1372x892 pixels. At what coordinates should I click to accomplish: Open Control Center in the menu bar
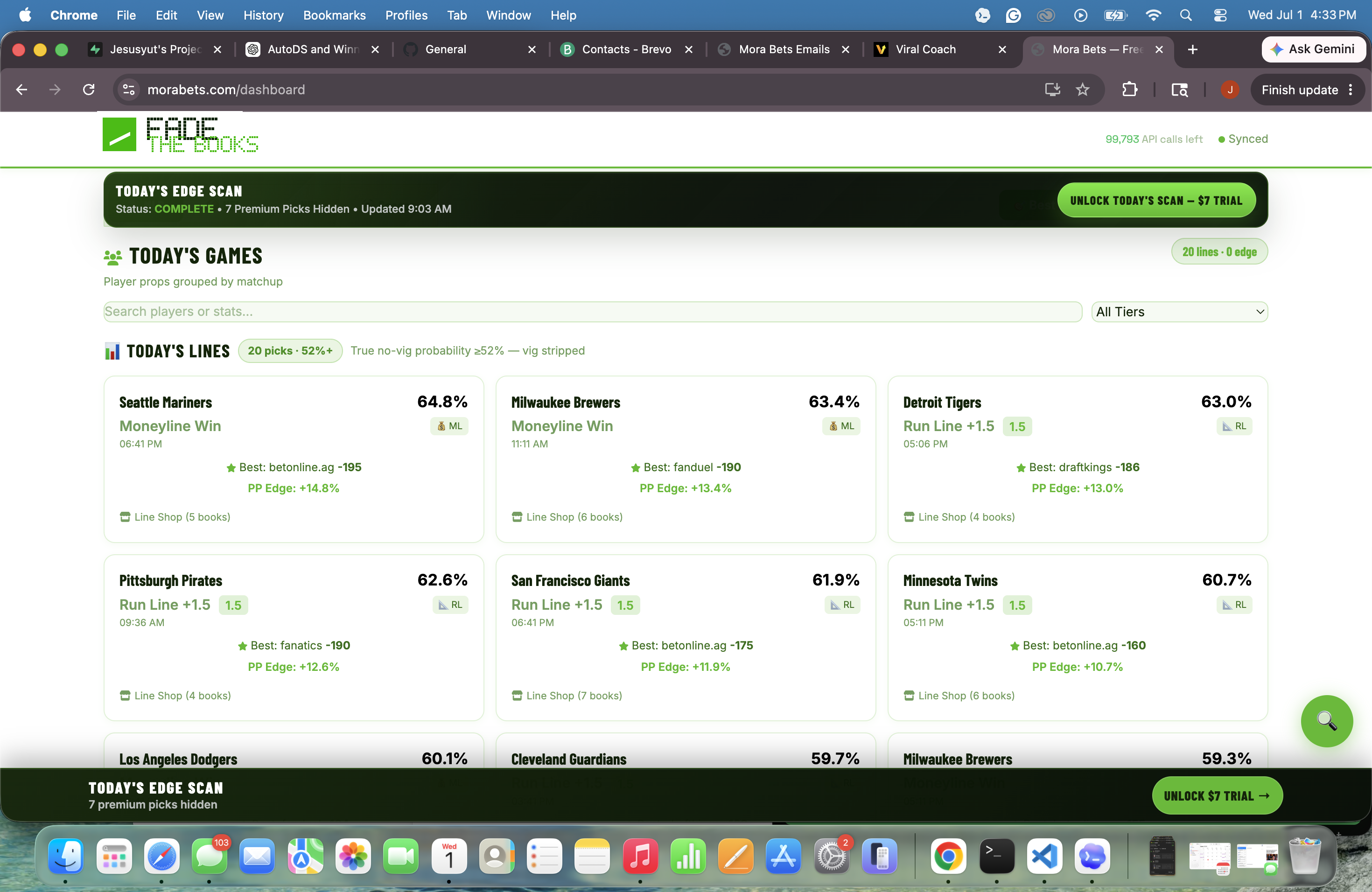[x=1220, y=15]
